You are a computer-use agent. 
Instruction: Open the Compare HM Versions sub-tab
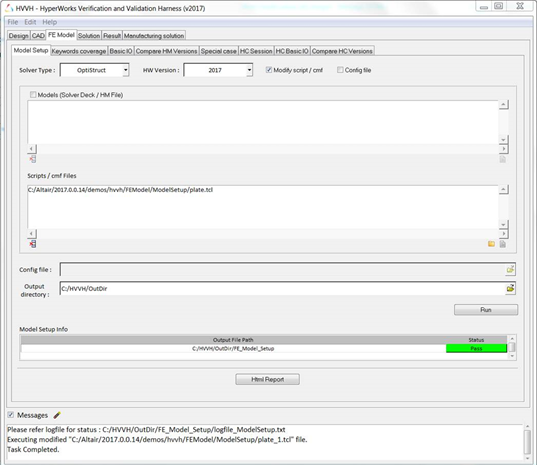166,51
